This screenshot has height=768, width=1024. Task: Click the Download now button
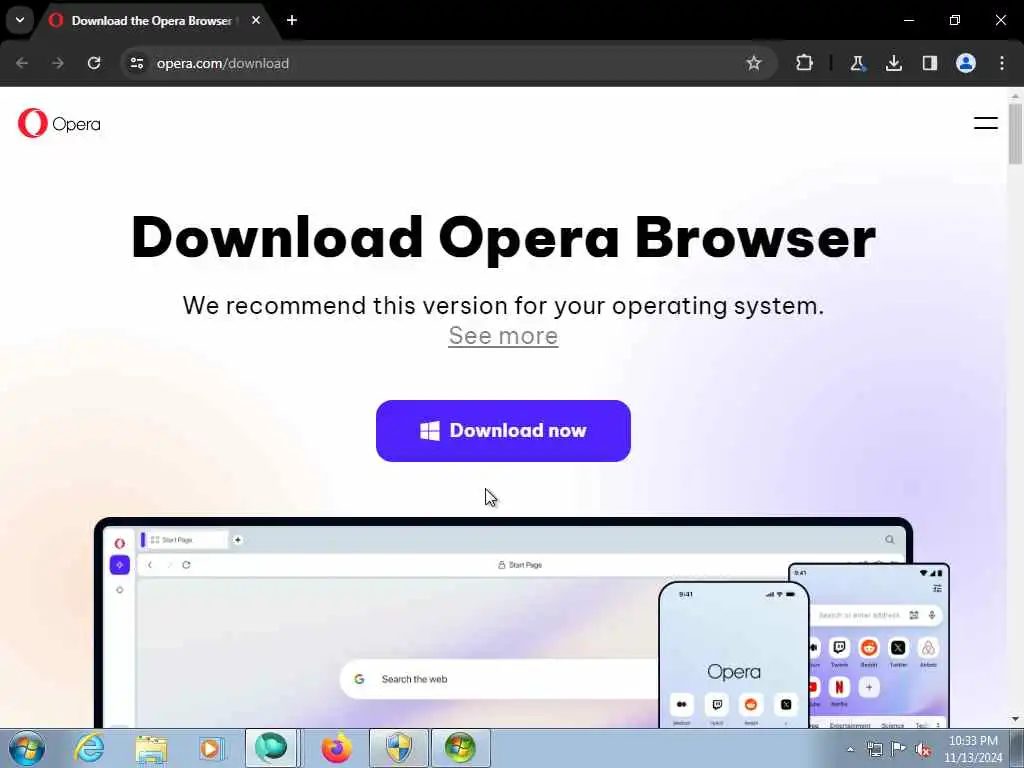tap(504, 431)
